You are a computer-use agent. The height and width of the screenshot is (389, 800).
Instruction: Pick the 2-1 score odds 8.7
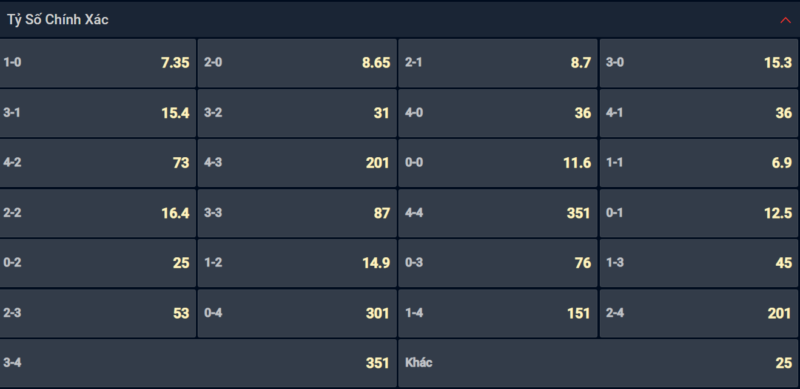pos(497,63)
